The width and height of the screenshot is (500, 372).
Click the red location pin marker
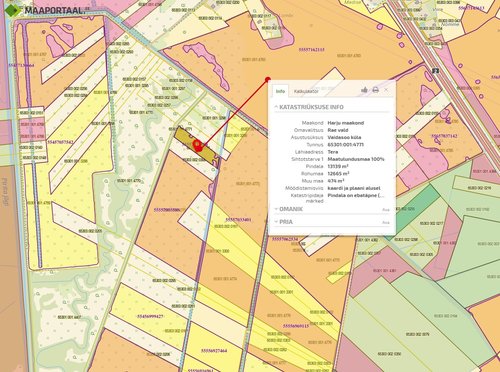tap(198, 145)
